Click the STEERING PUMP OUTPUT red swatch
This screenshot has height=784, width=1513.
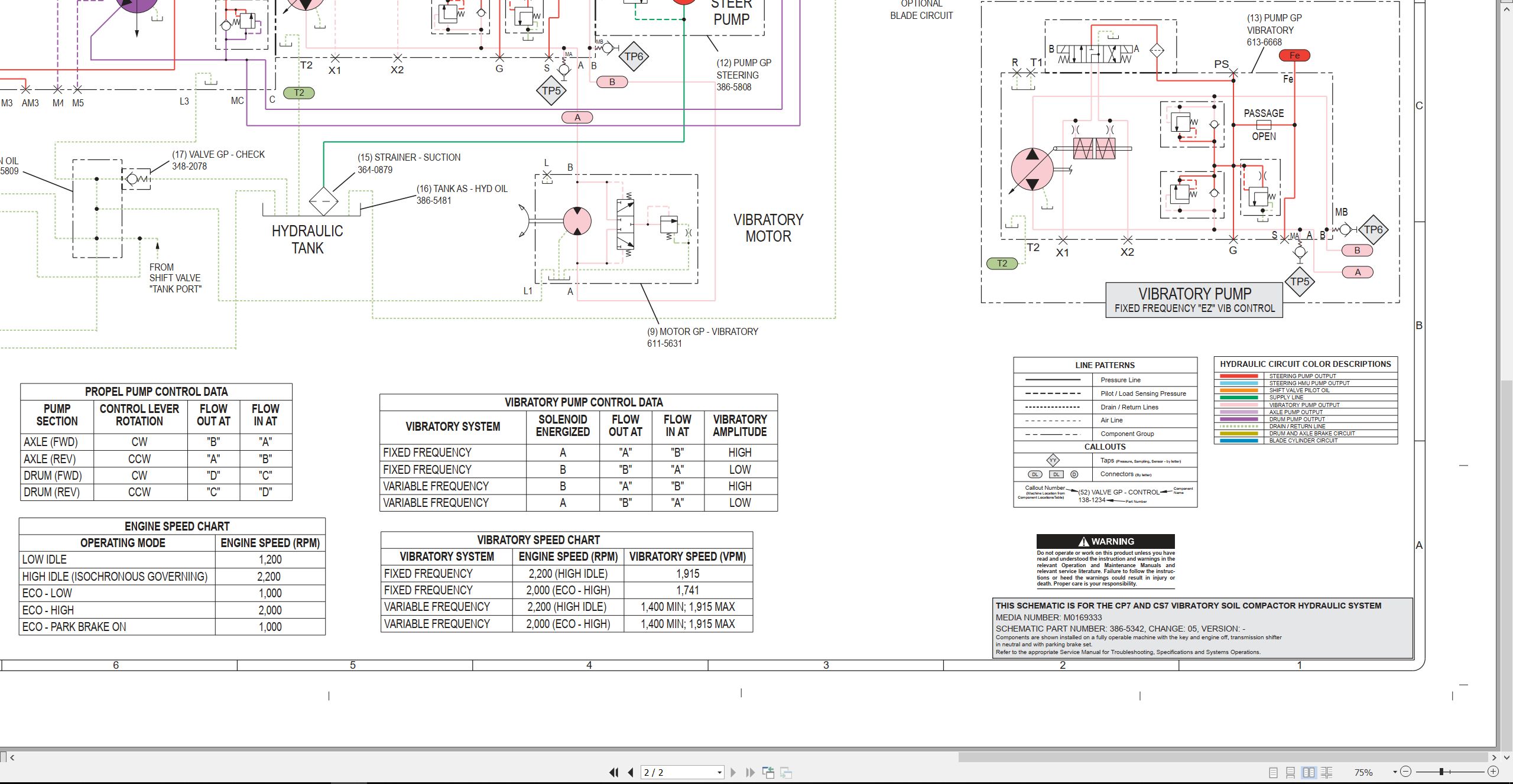point(1239,376)
